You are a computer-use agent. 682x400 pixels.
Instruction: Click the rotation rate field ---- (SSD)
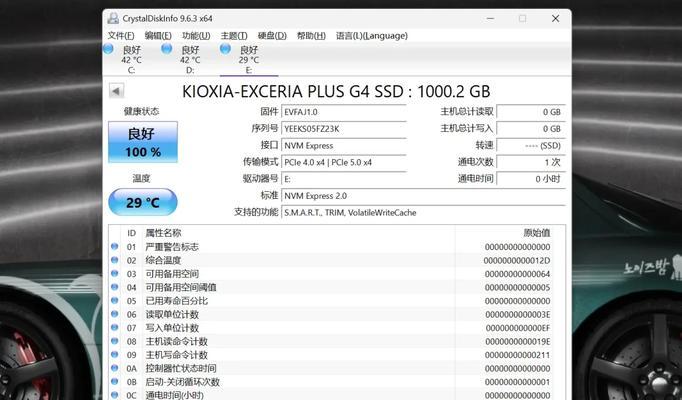(x=531, y=145)
